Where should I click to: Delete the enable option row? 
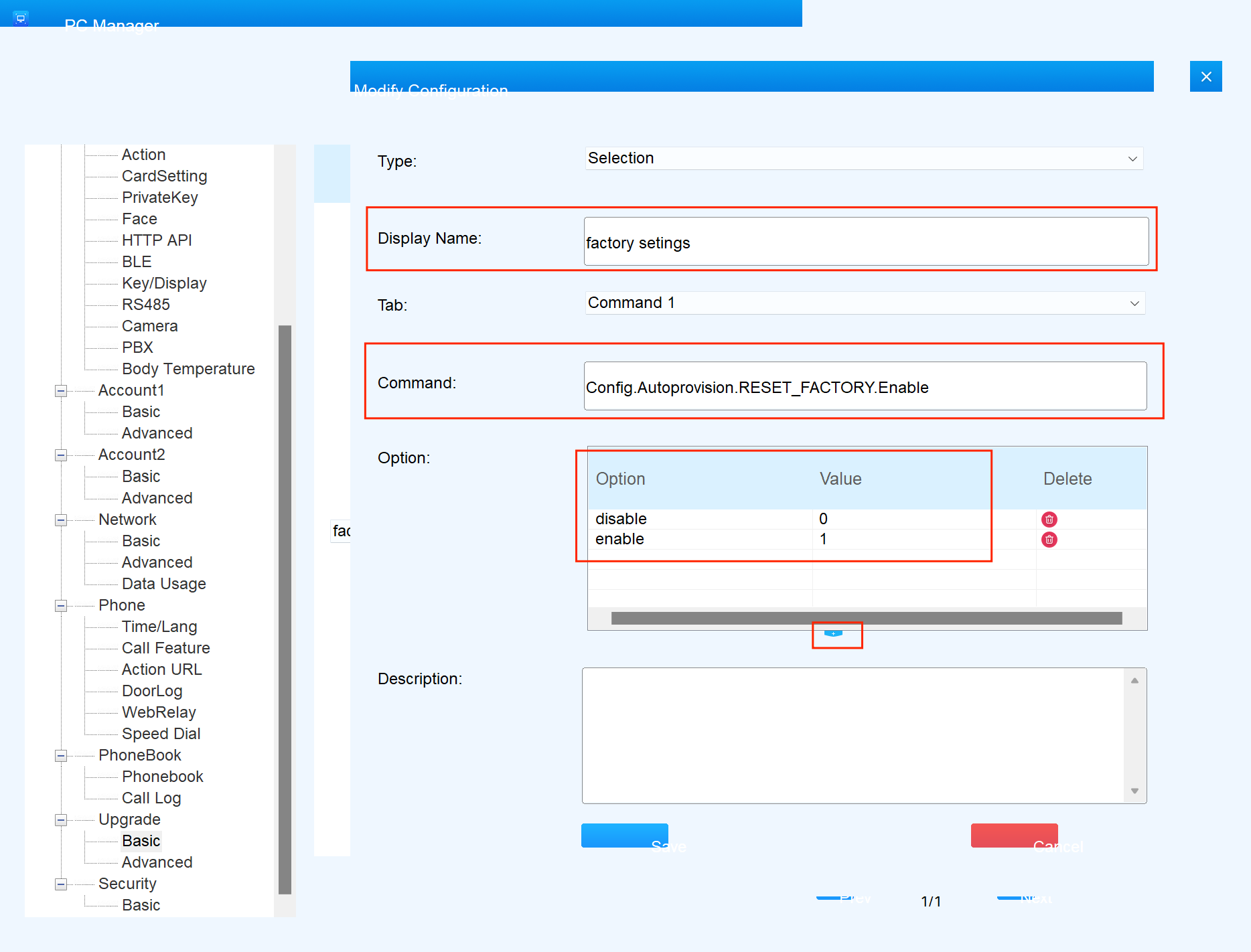(1049, 540)
